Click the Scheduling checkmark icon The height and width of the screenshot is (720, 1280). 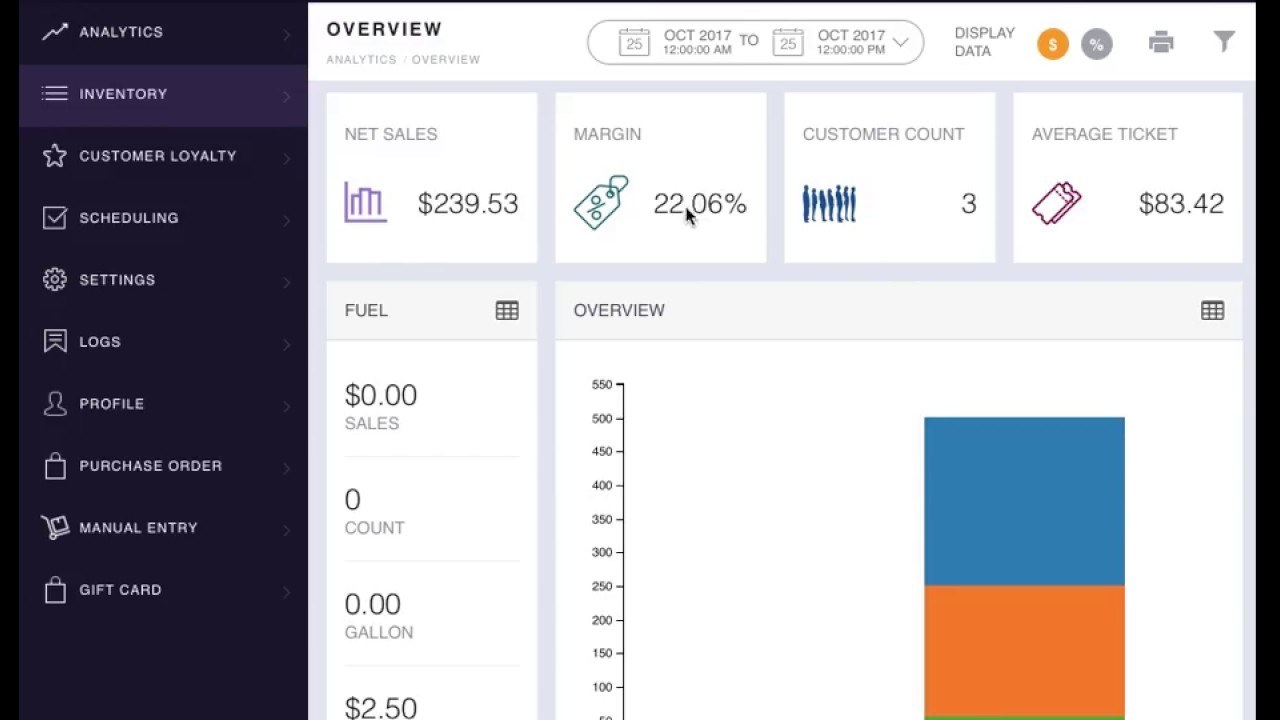[55, 218]
